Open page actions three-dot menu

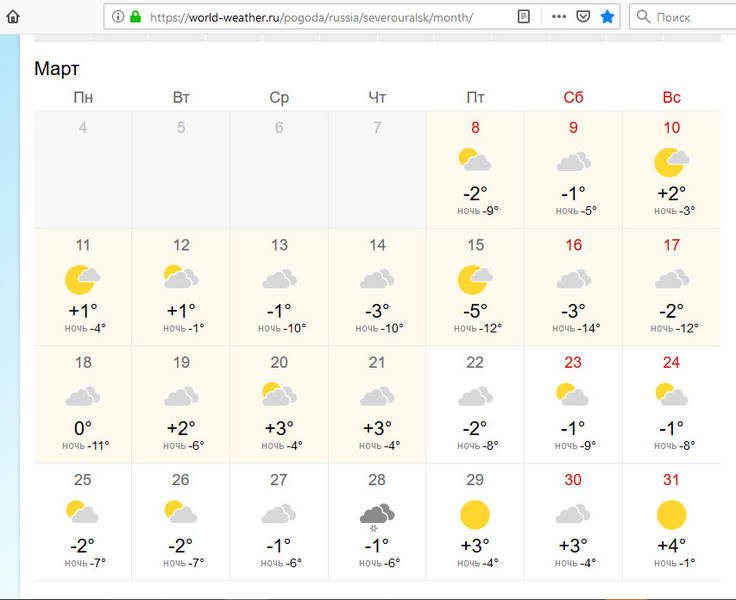(559, 17)
